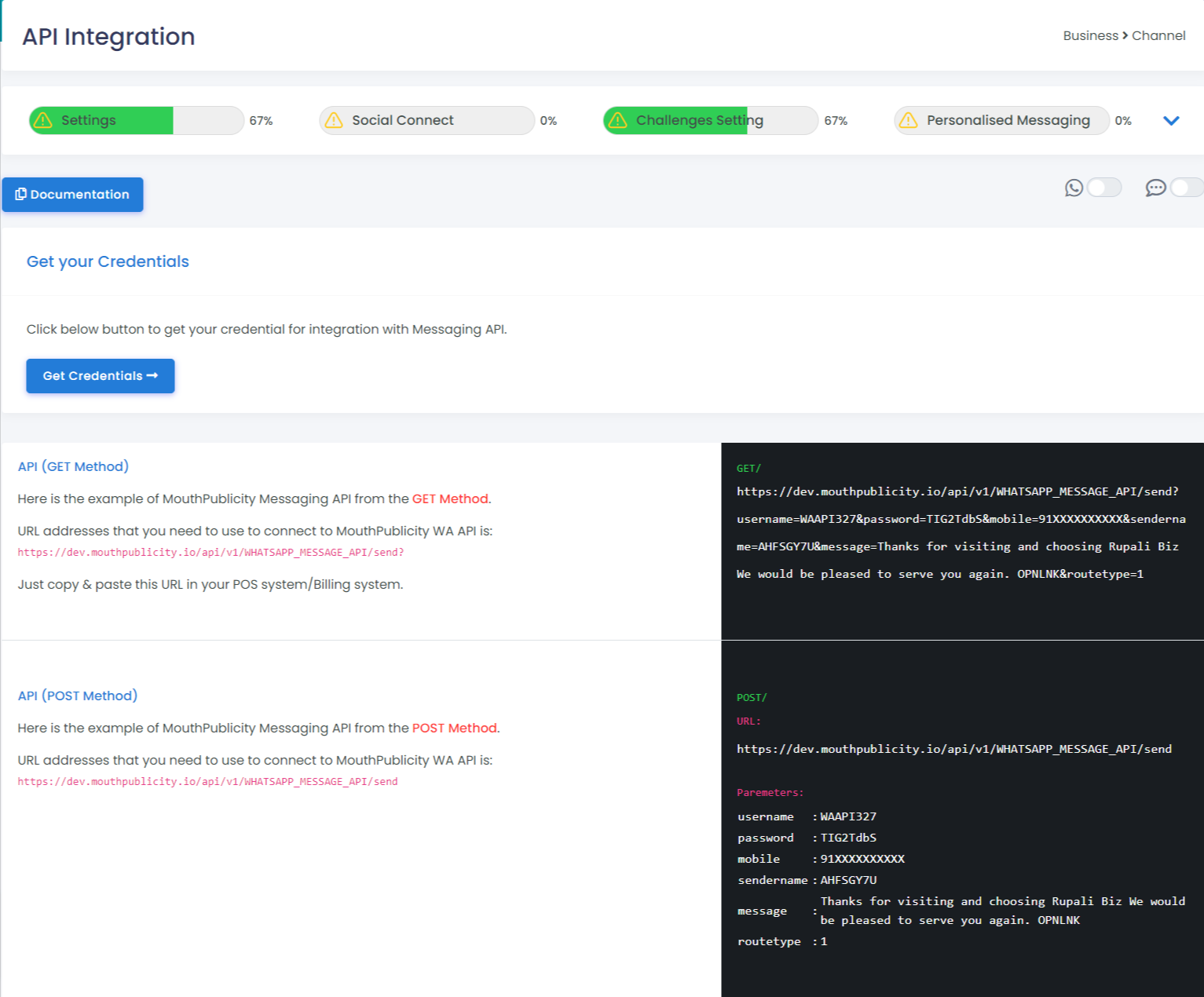1204x997 pixels.
Task: Click the Settings 67% label
Action: click(x=261, y=121)
